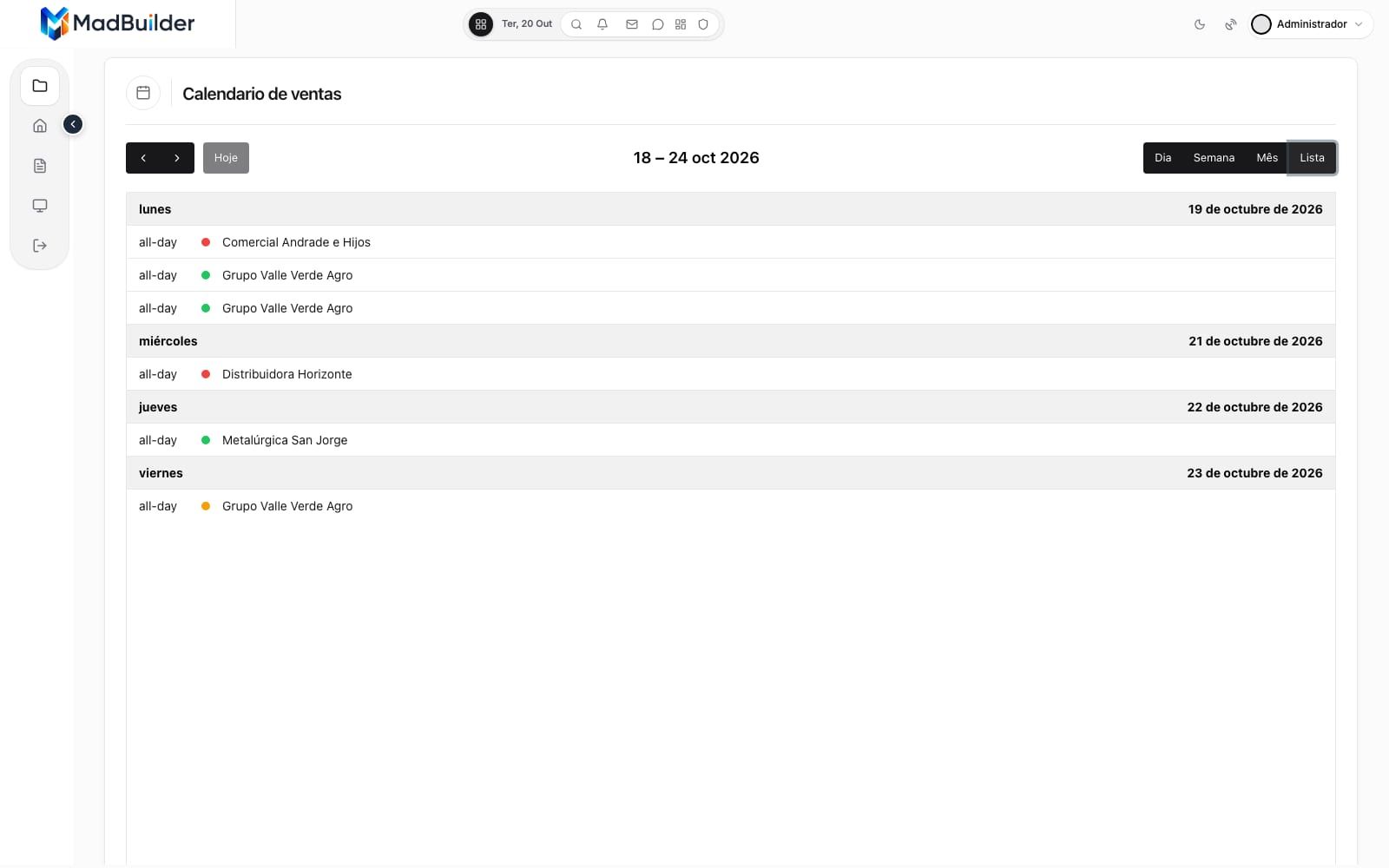This screenshot has width=1389, height=868.
Task: Go to home icon in sidebar
Action: [x=40, y=126]
